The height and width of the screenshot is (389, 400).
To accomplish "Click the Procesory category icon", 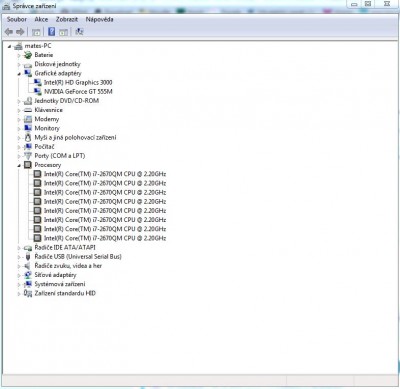I will coord(28,165).
